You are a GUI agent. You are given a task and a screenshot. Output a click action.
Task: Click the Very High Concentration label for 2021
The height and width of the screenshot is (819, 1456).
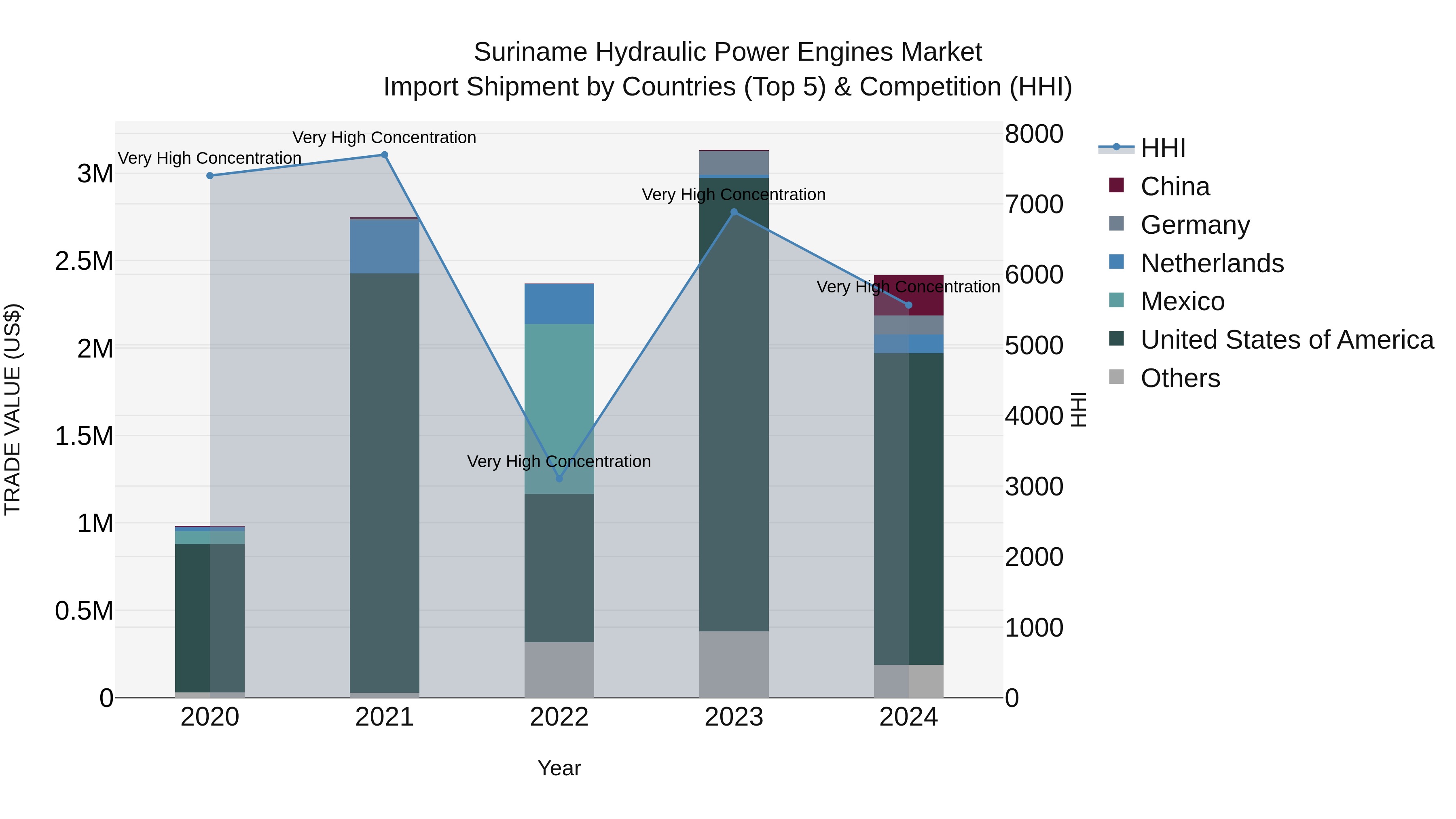coord(384,138)
